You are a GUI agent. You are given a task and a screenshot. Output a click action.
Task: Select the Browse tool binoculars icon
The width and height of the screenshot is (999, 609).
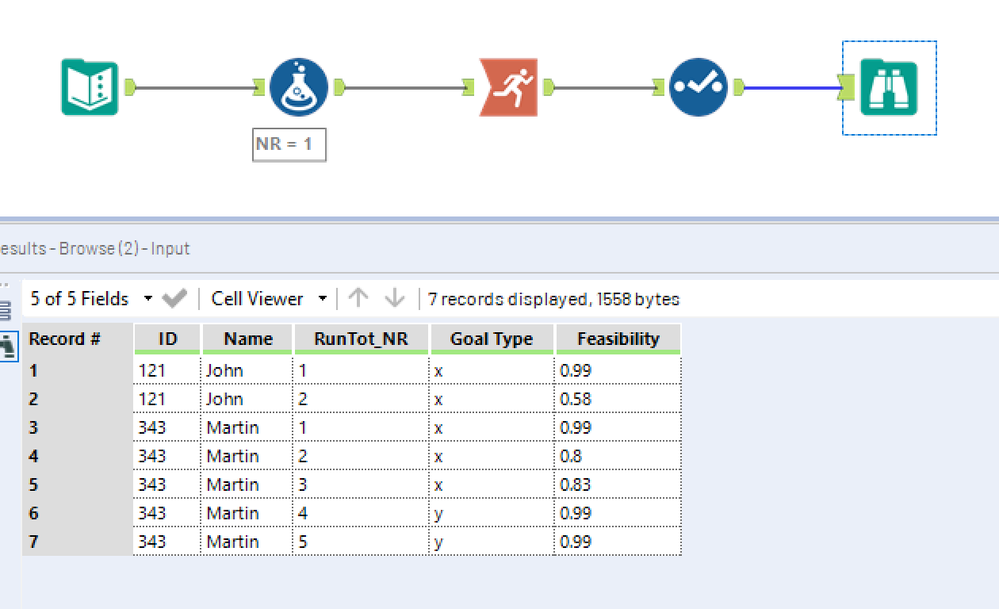pyautogui.click(x=889, y=87)
